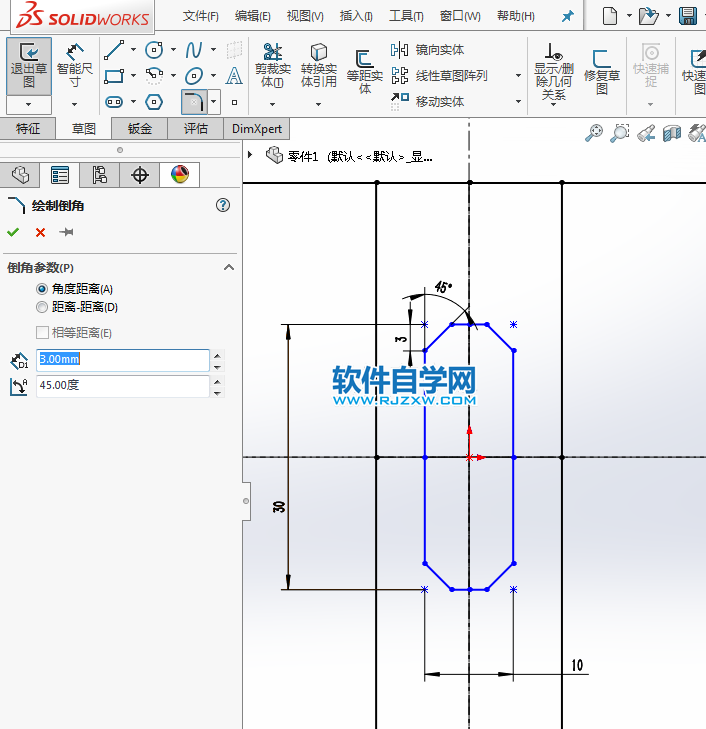Image resolution: width=706 pixels, height=729 pixels.
Task: Expand the 零件1 part tree node
Action: click(250, 155)
